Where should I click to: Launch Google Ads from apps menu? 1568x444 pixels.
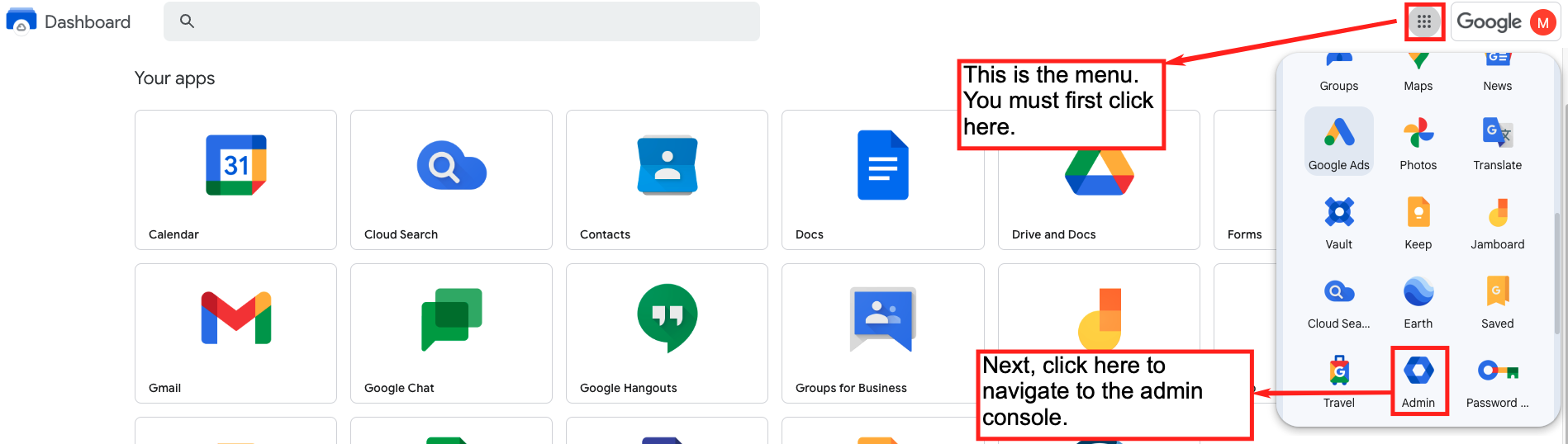click(x=1338, y=141)
